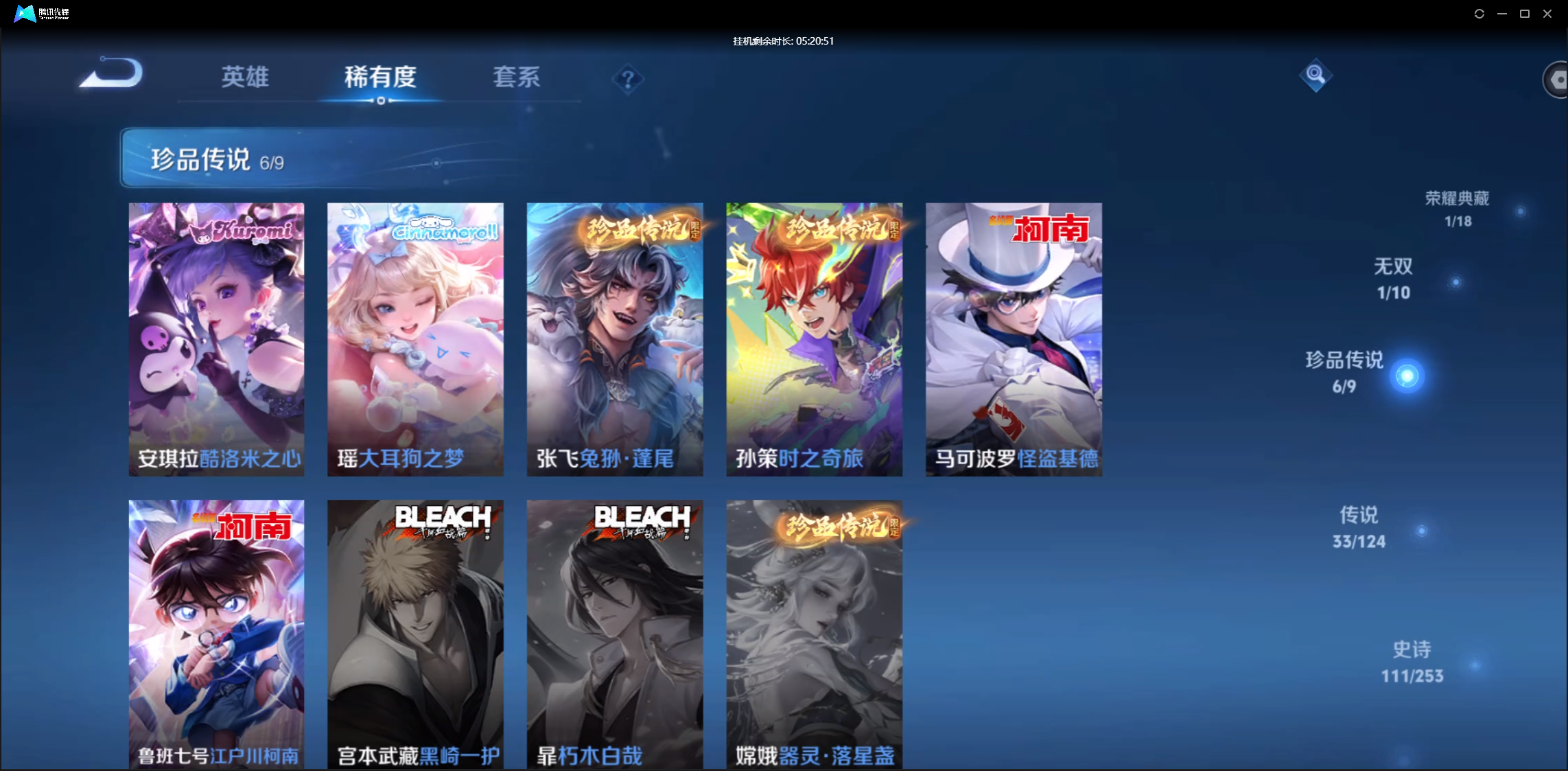Click the Tencent Pioneer logo

(x=42, y=13)
